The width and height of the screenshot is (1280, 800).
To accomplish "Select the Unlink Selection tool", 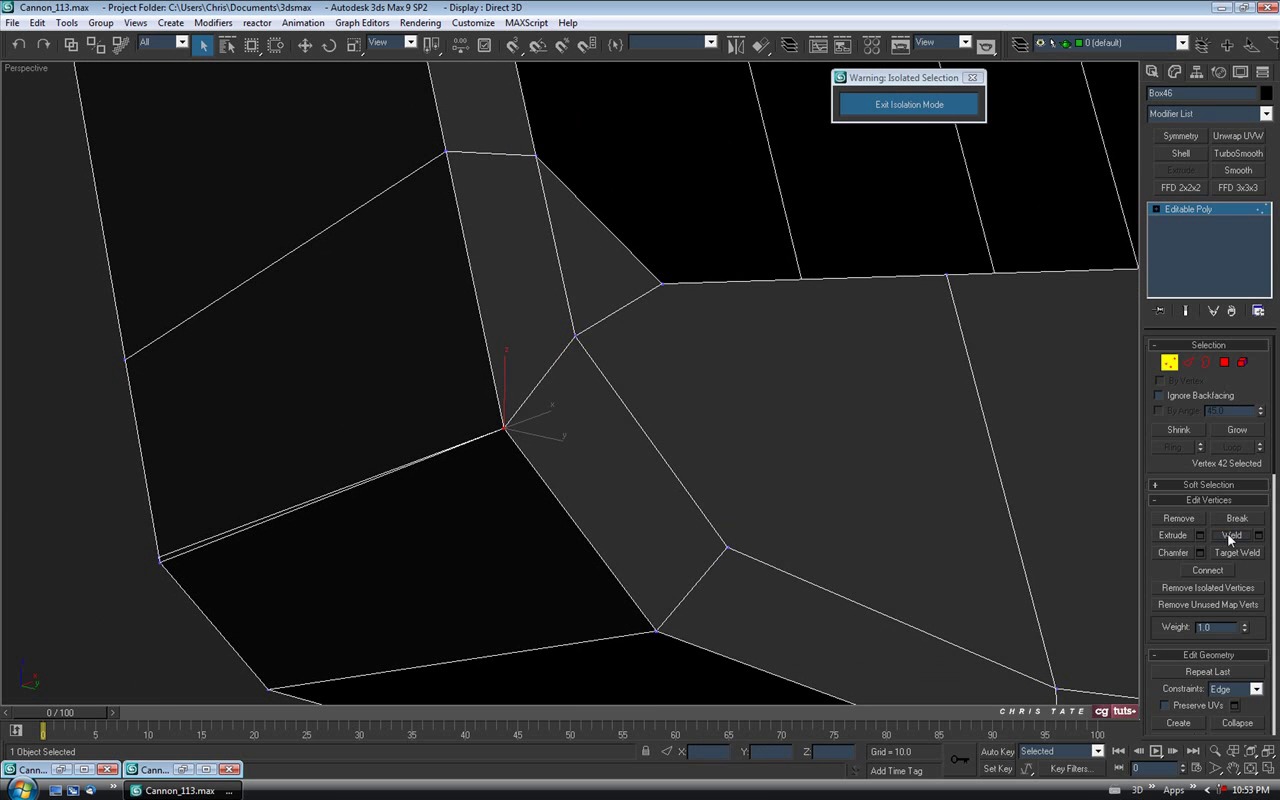I will tap(96, 45).
